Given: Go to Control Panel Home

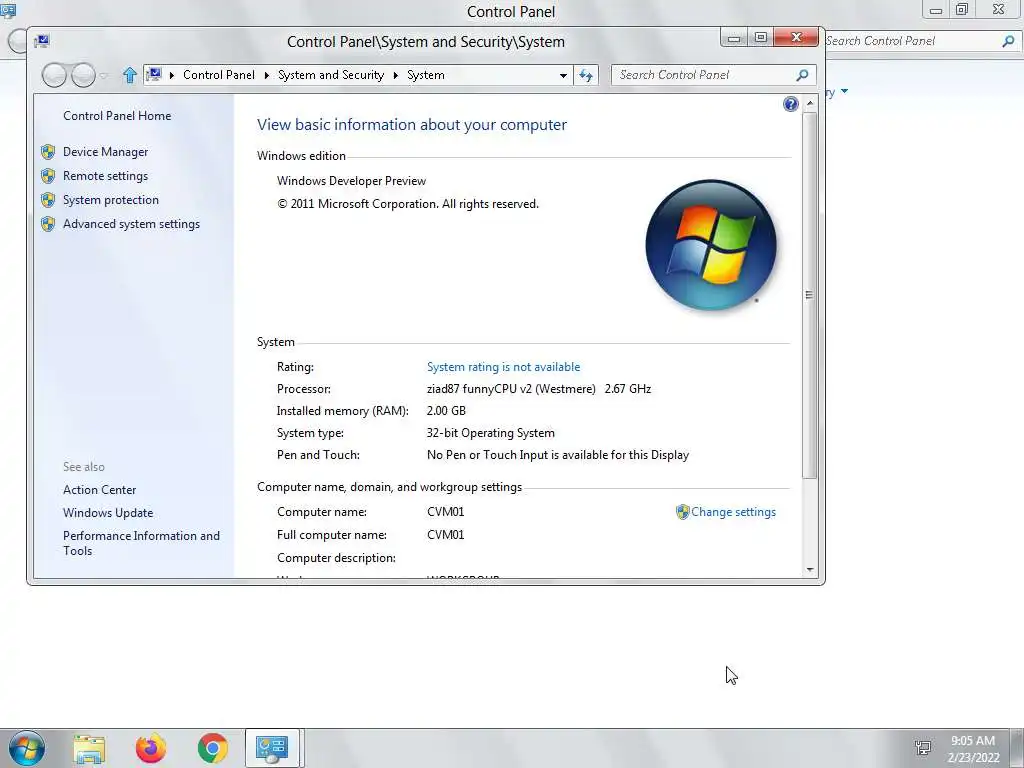Looking at the screenshot, I should coord(117,116).
